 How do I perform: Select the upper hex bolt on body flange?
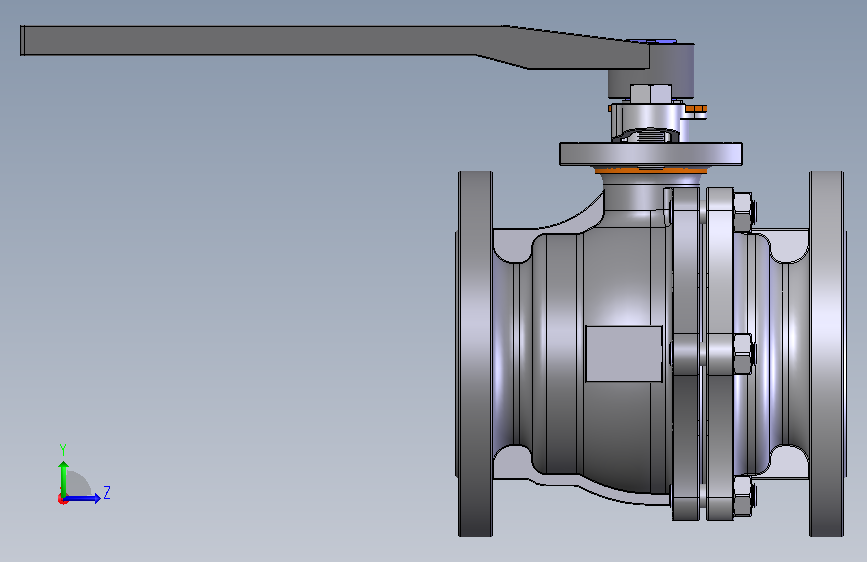pyautogui.click(x=744, y=212)
